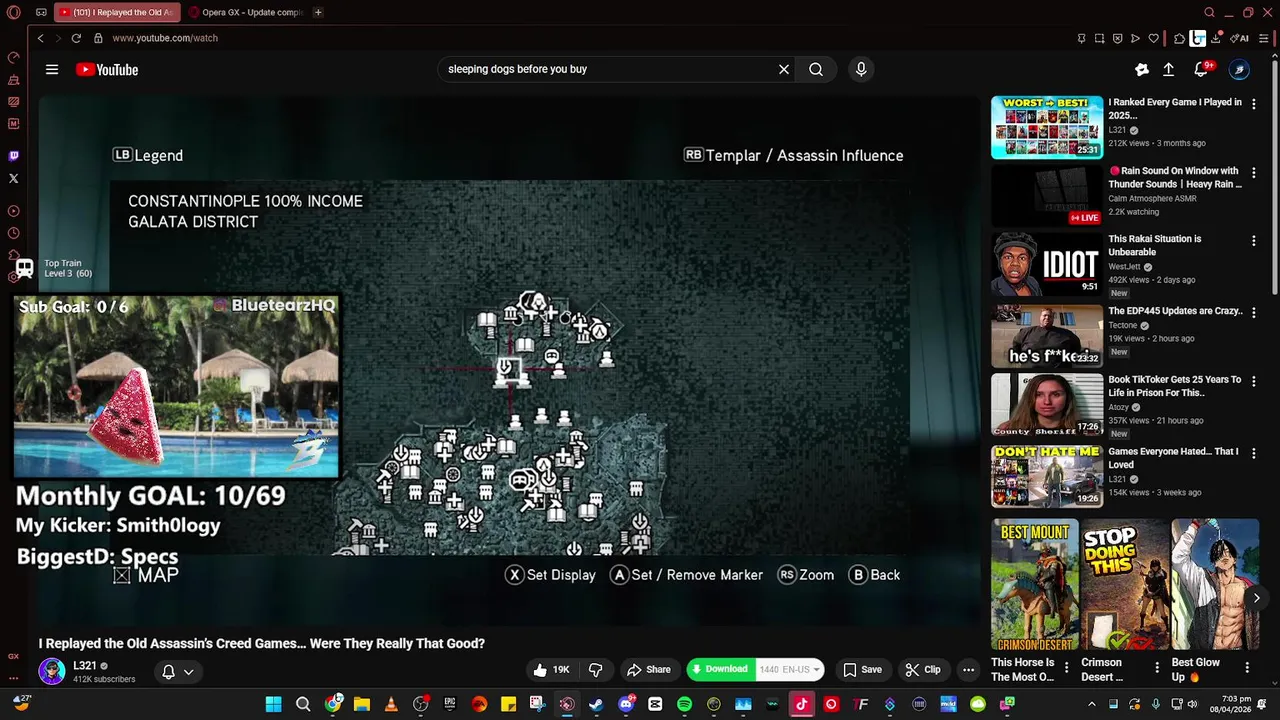
Task: Clear the search box with the X
Action: click(x=784, y=69)
